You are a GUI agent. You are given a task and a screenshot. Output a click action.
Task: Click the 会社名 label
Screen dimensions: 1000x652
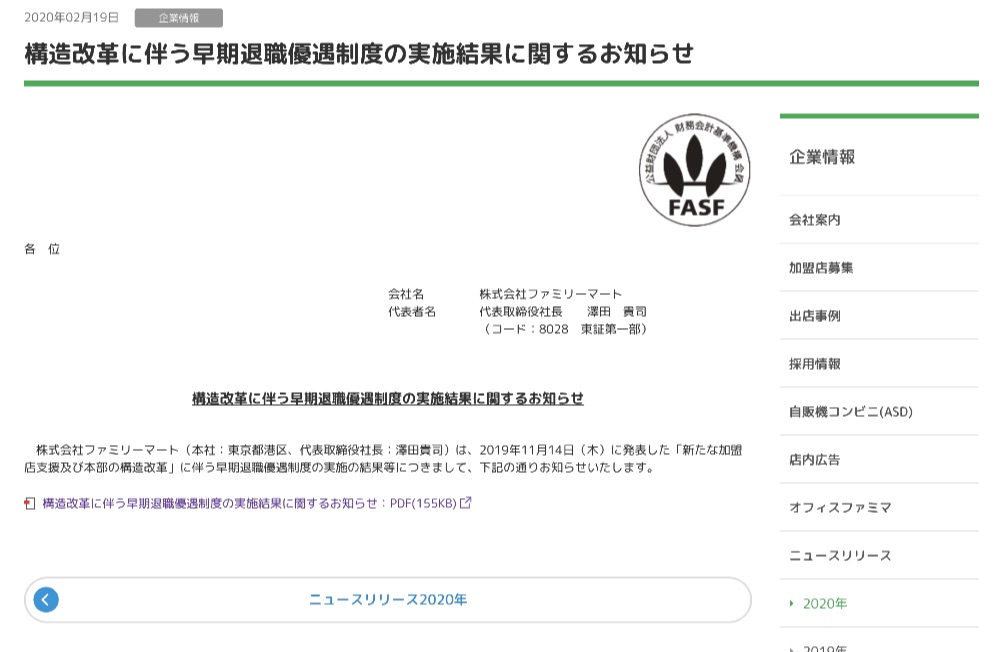(x=406, y=294)
